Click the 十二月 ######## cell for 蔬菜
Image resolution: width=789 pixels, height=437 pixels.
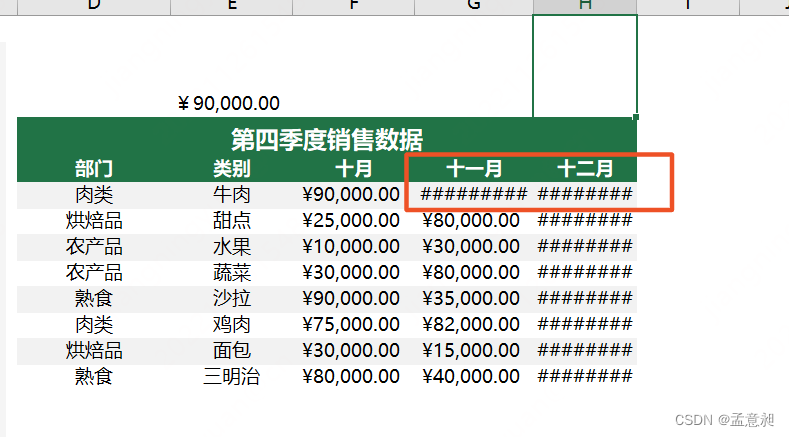[585, 273]
